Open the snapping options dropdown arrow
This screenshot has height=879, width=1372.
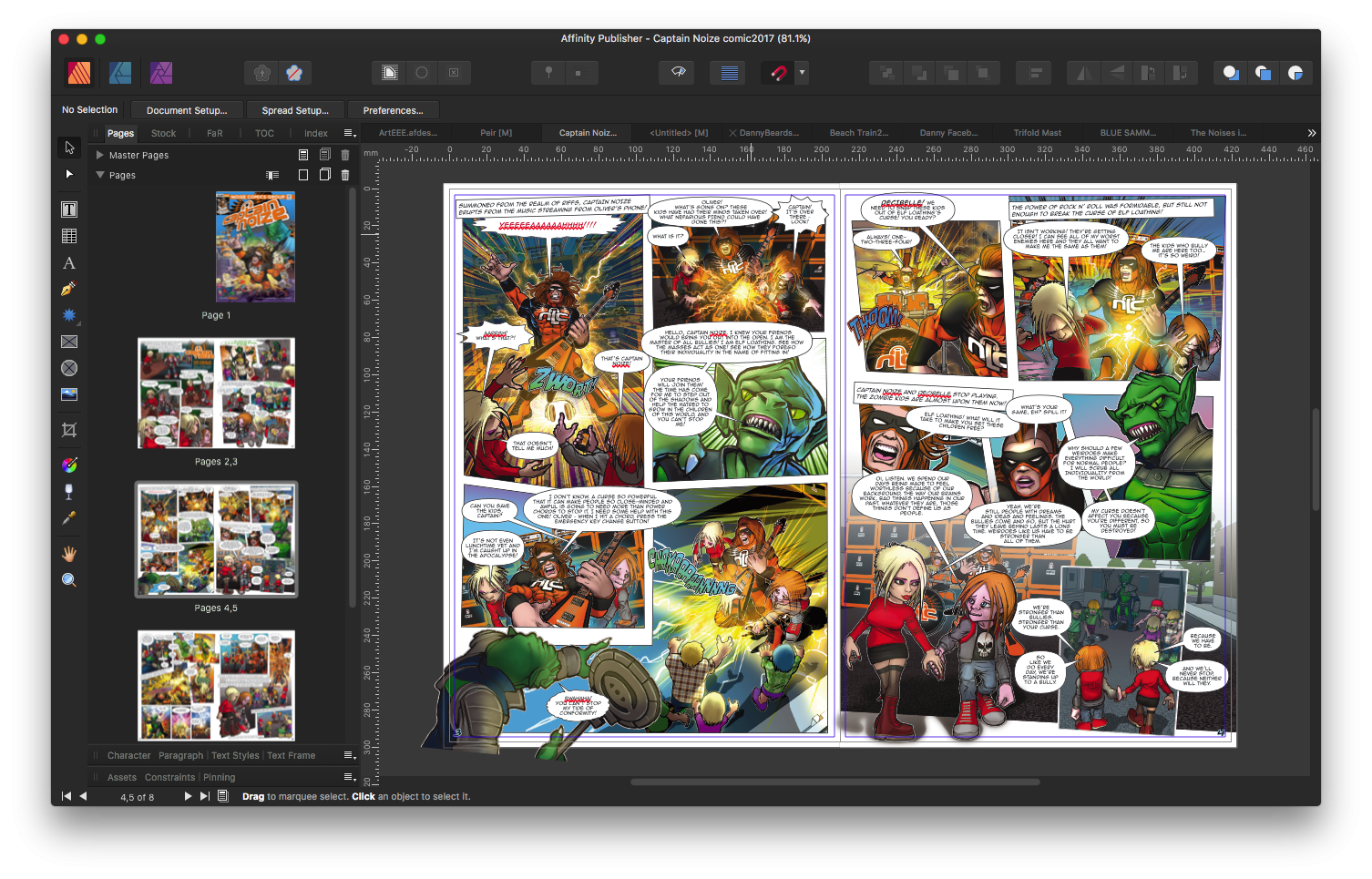coord(802,73)
